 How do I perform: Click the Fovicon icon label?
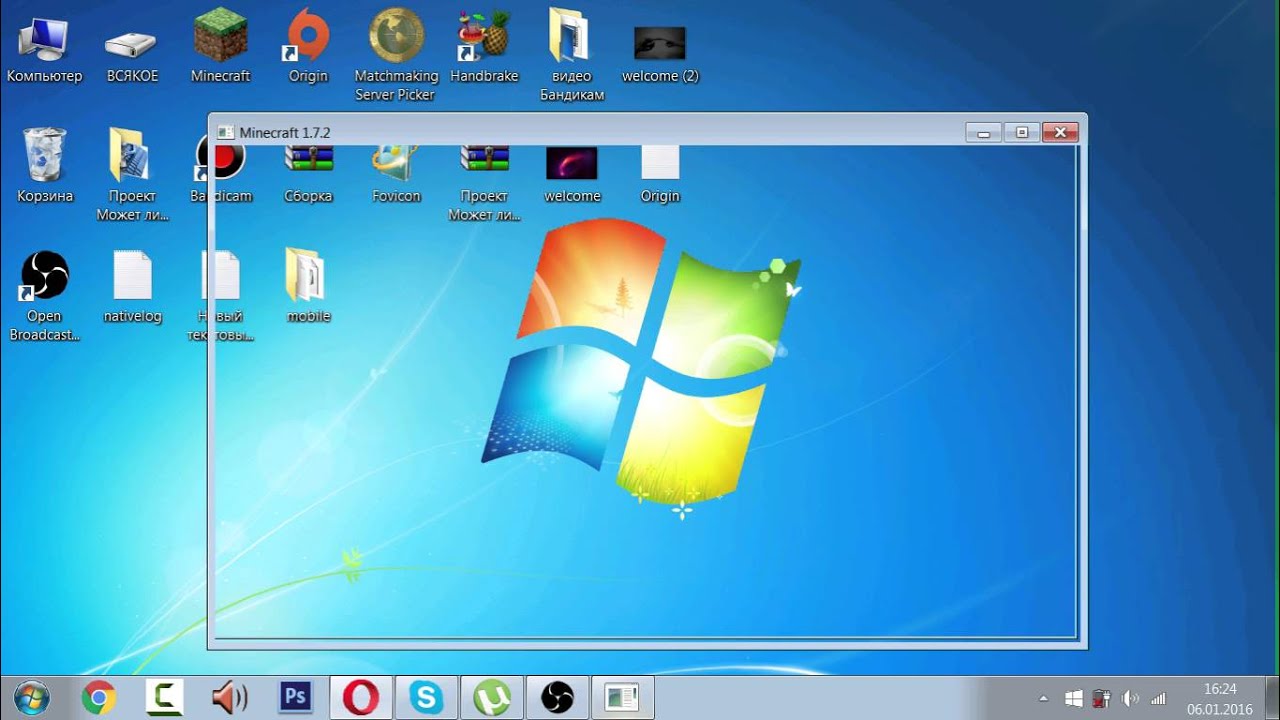pyautogui.click(x=396, y=196)
